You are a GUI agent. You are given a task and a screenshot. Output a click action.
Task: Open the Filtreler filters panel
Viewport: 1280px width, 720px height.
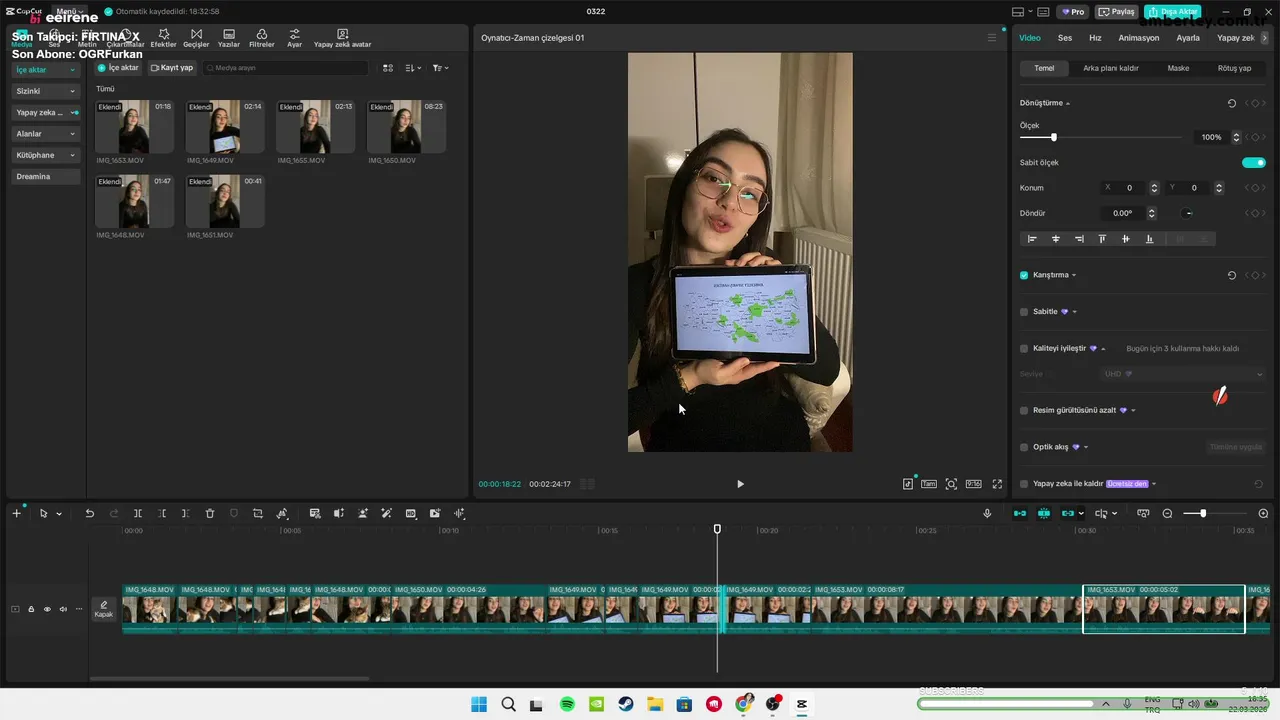(x=261, y=38)
